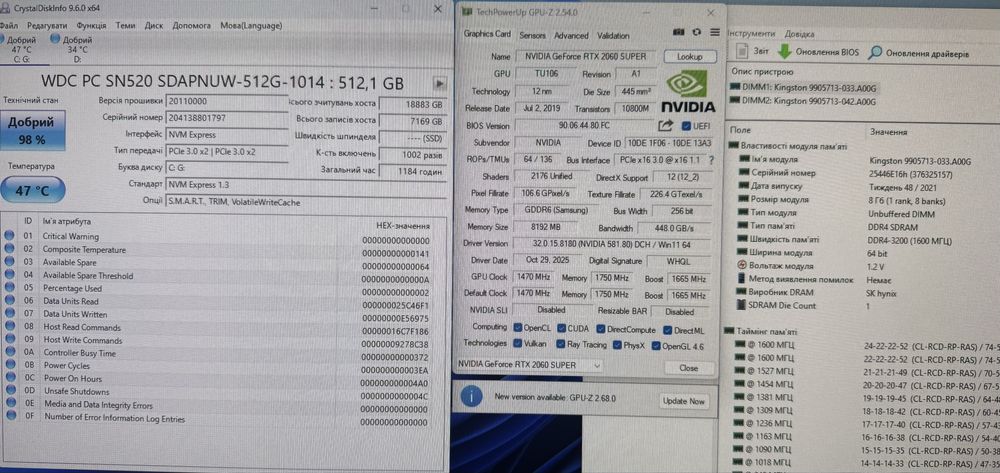Toggle the DirectML checkbox
The width and height of the screenshot is (1000, 473).
point(668,330)
